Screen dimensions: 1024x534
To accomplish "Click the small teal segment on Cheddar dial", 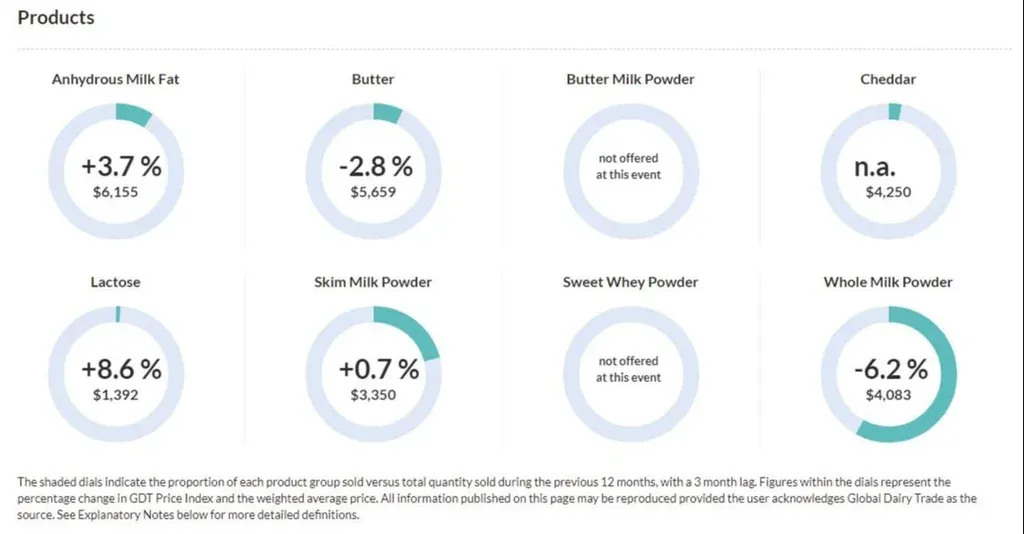I will pyautogui.click(x=895, y=112).
